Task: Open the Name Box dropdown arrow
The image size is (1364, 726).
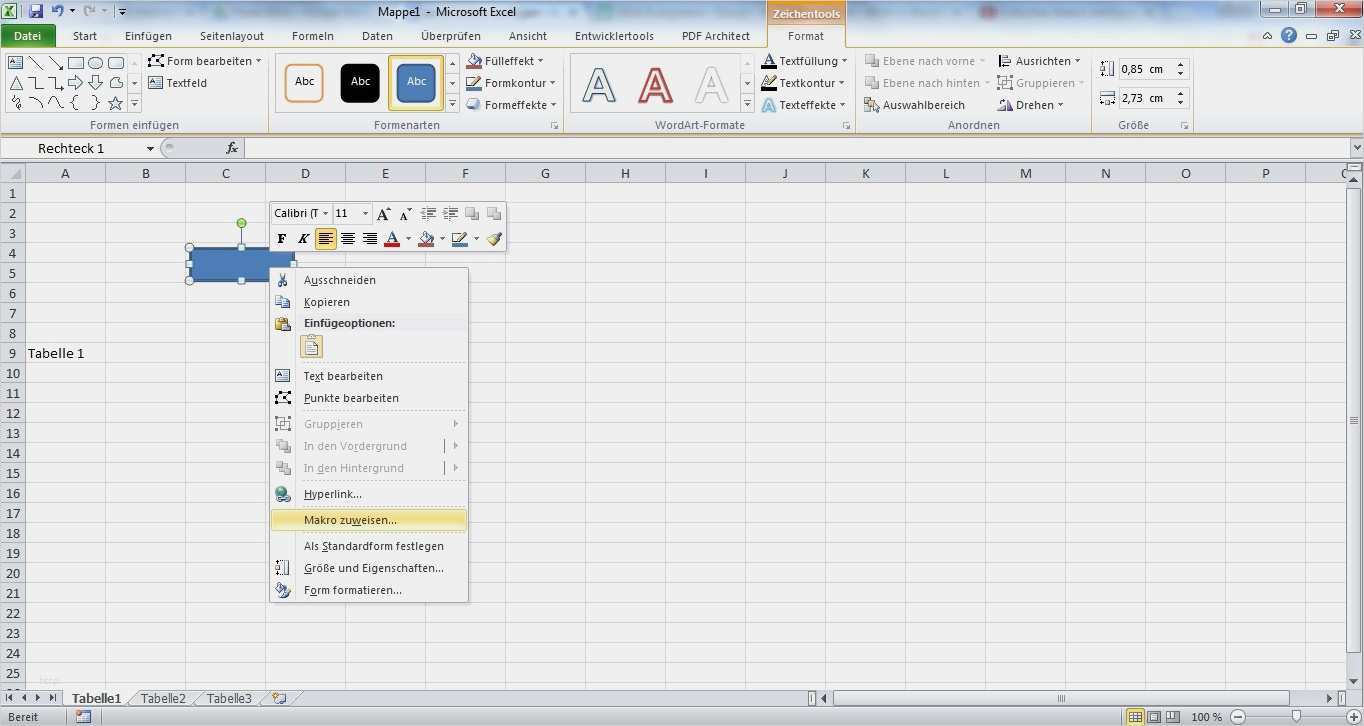Action: [150, 149]
